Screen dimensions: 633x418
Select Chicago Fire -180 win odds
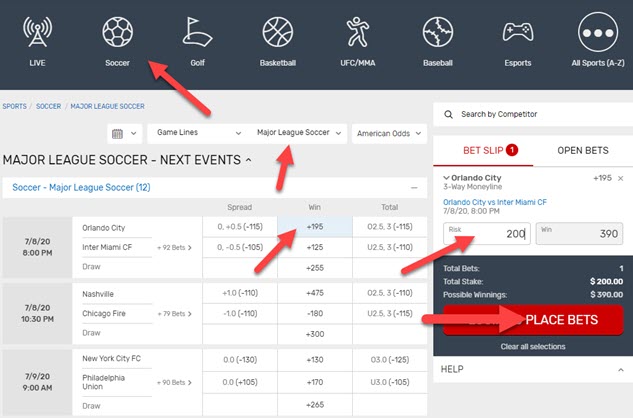[x=316, y=313]
